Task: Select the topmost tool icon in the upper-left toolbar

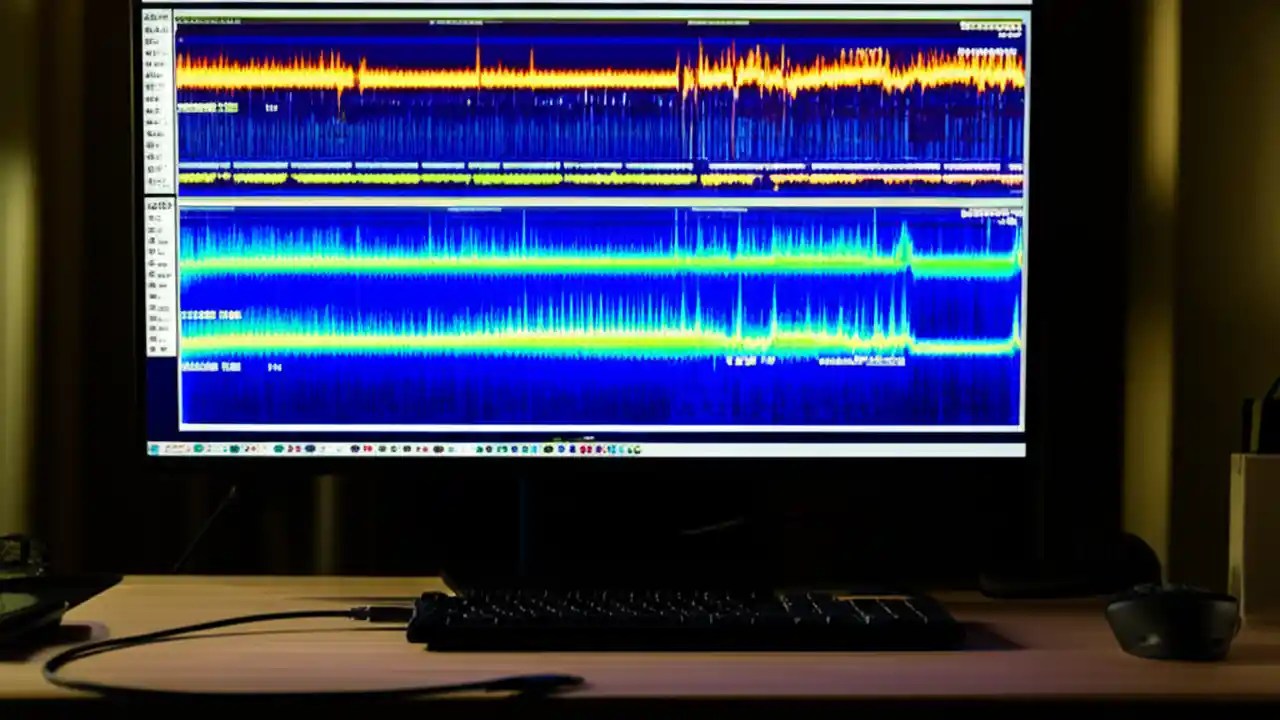Action: click(158, 18)
